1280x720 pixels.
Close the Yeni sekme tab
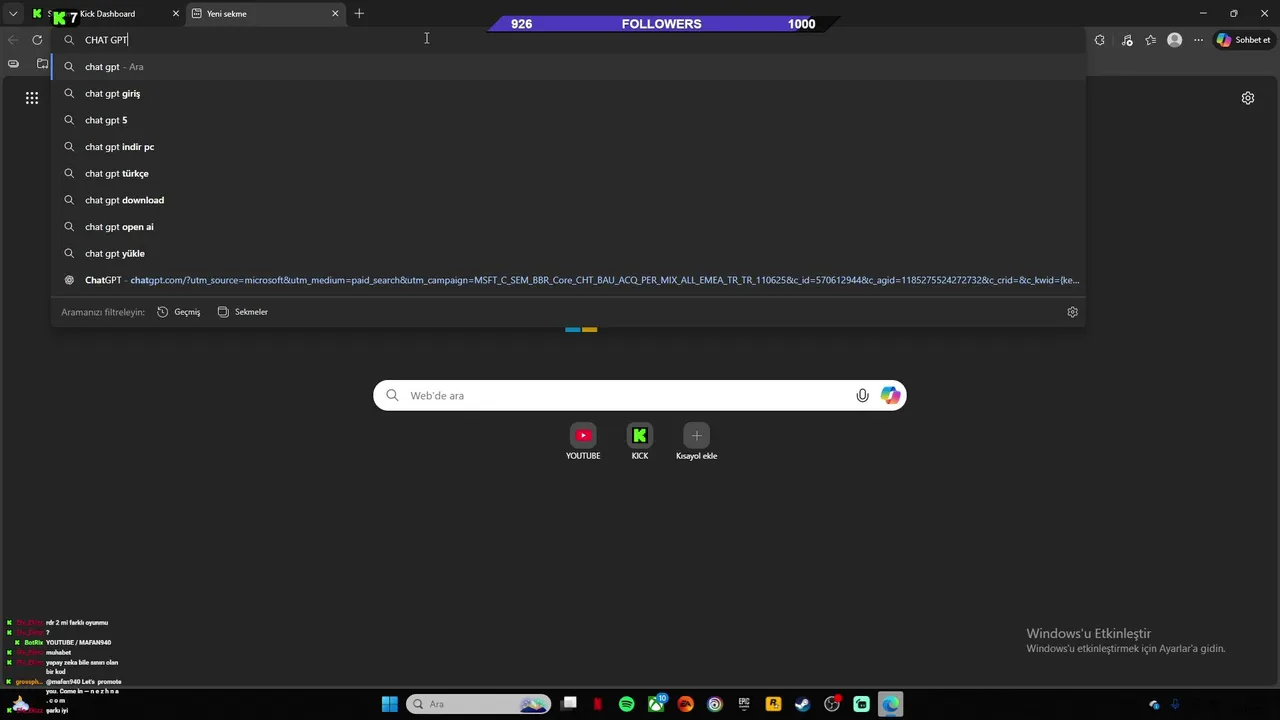335,14
